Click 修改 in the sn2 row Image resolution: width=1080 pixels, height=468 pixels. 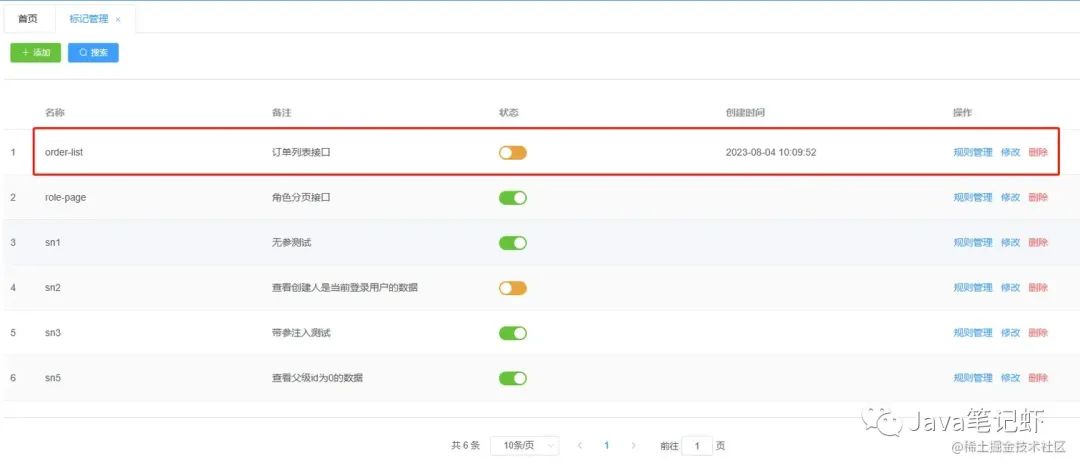point(1010,287)
